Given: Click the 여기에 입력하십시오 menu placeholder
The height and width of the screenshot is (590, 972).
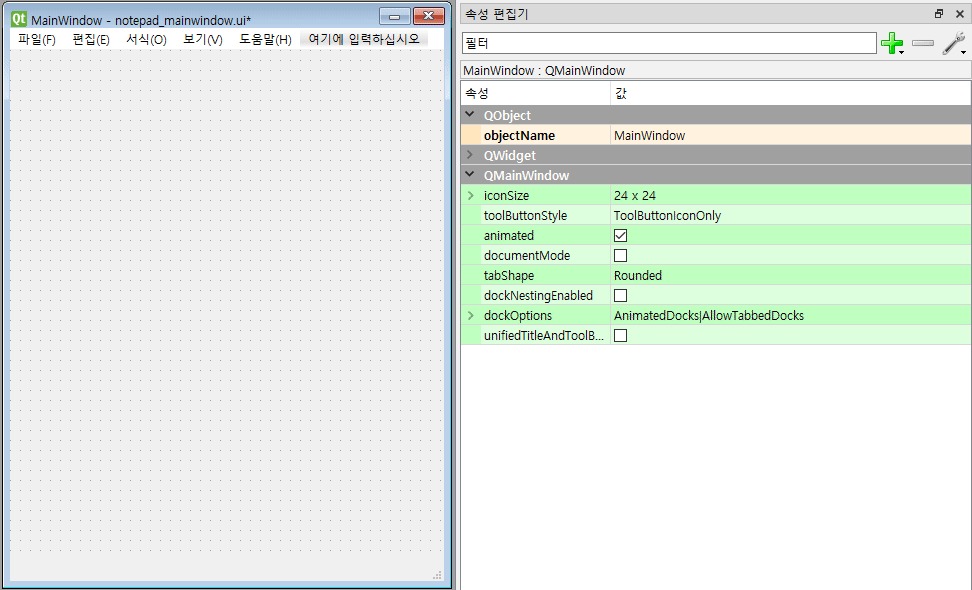Looking at the screenshot, I should point(364,39).
